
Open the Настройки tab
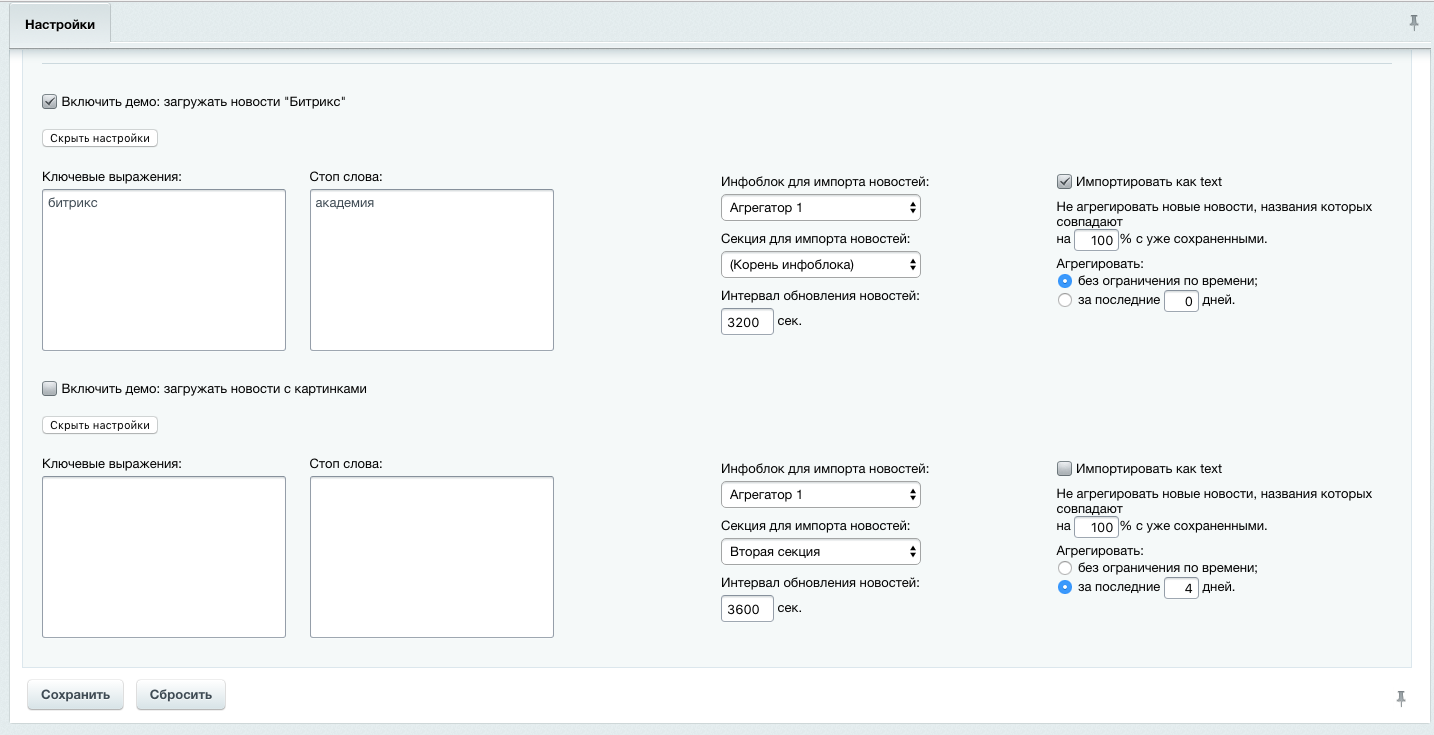coord(60,24)
